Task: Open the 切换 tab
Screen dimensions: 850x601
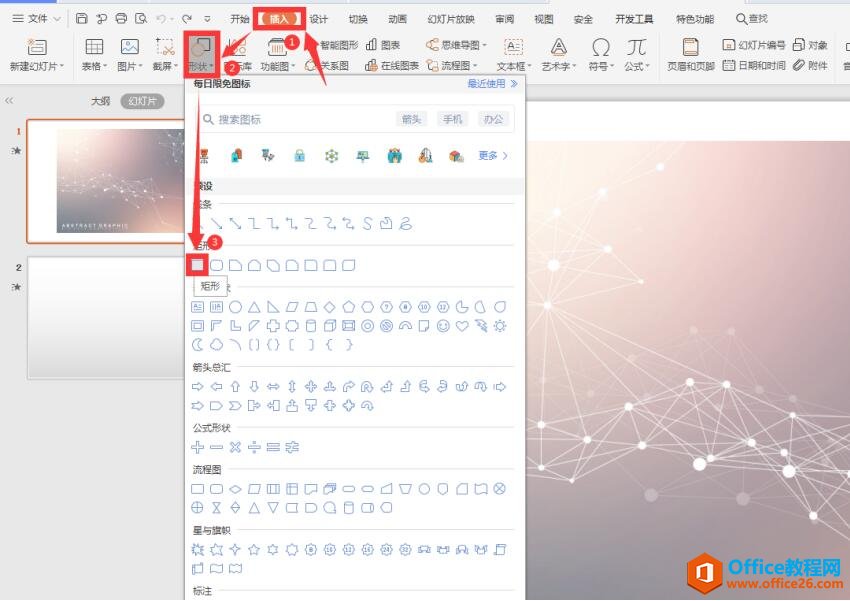Action: [x=358, y=19]
